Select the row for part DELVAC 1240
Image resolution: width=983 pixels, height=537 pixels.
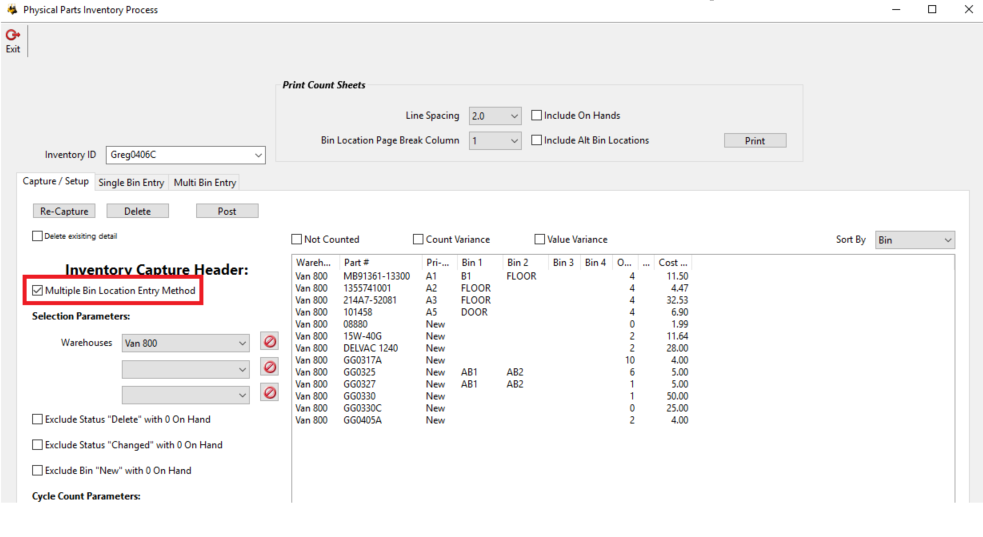(x=492, y=348)
